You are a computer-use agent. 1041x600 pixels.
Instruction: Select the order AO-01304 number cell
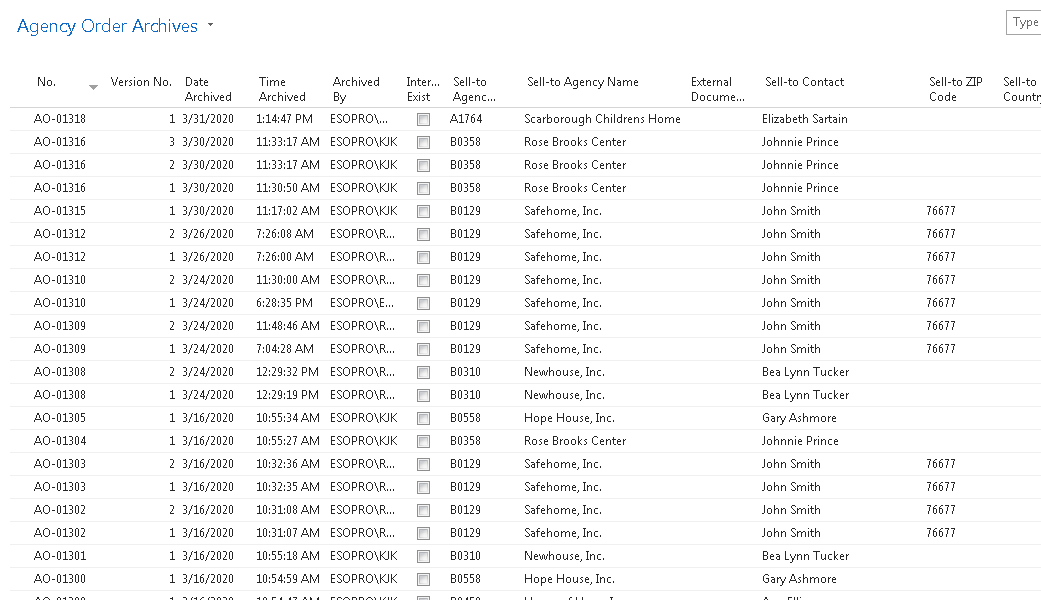point(60,441)
